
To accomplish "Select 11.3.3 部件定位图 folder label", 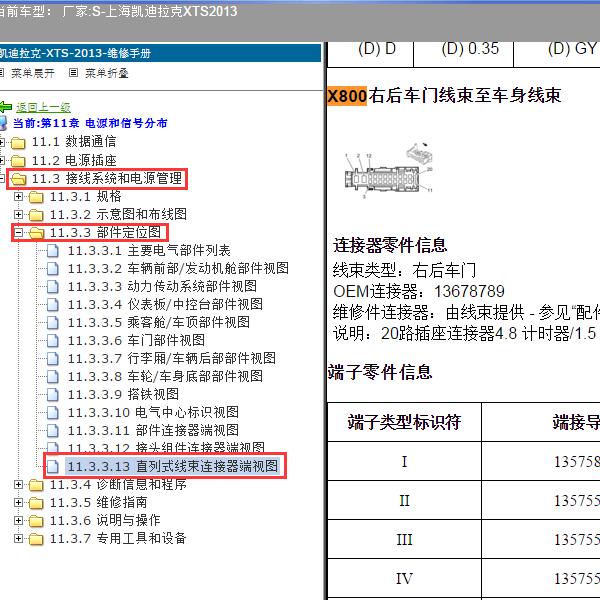I will (x=106, y=232).
